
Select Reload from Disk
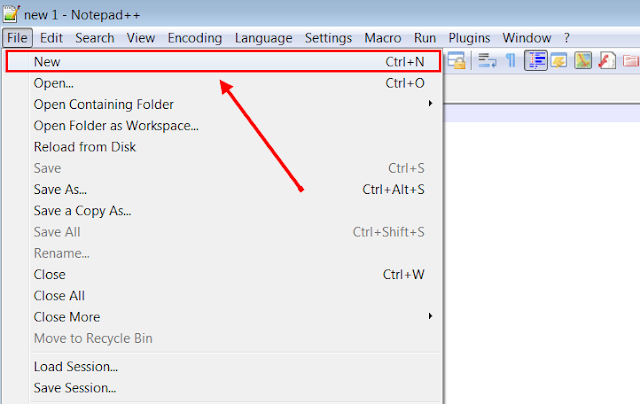pyautogui.click(x=224, y=147)
